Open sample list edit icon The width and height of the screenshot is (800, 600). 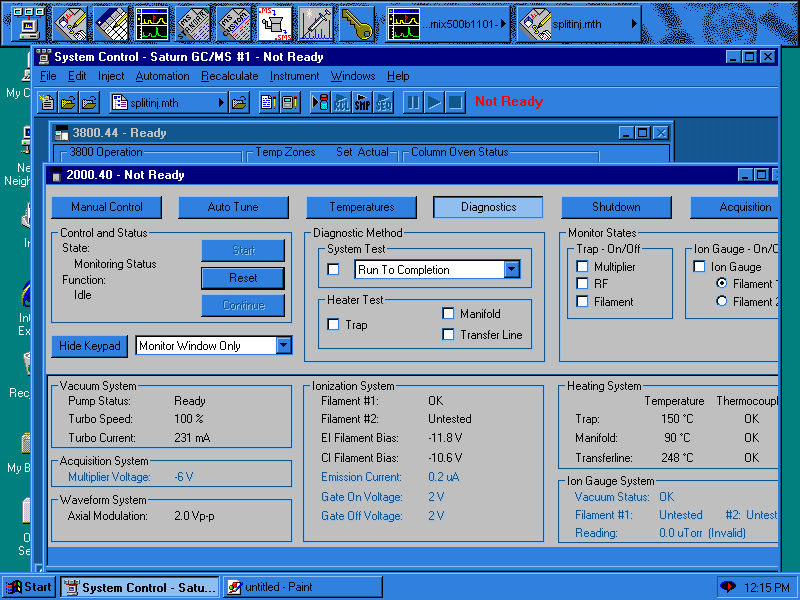point(268,103)
